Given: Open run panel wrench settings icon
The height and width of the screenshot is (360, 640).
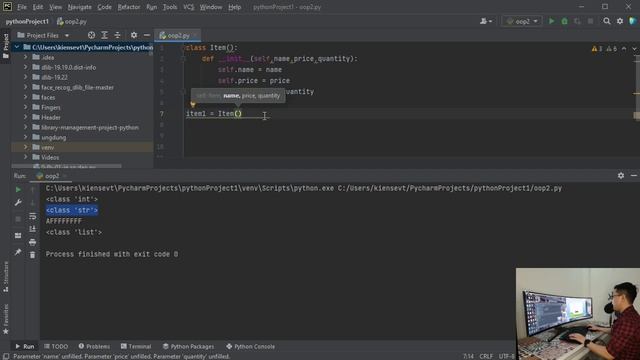Looking at the screenshot, I should coord(18,203).
